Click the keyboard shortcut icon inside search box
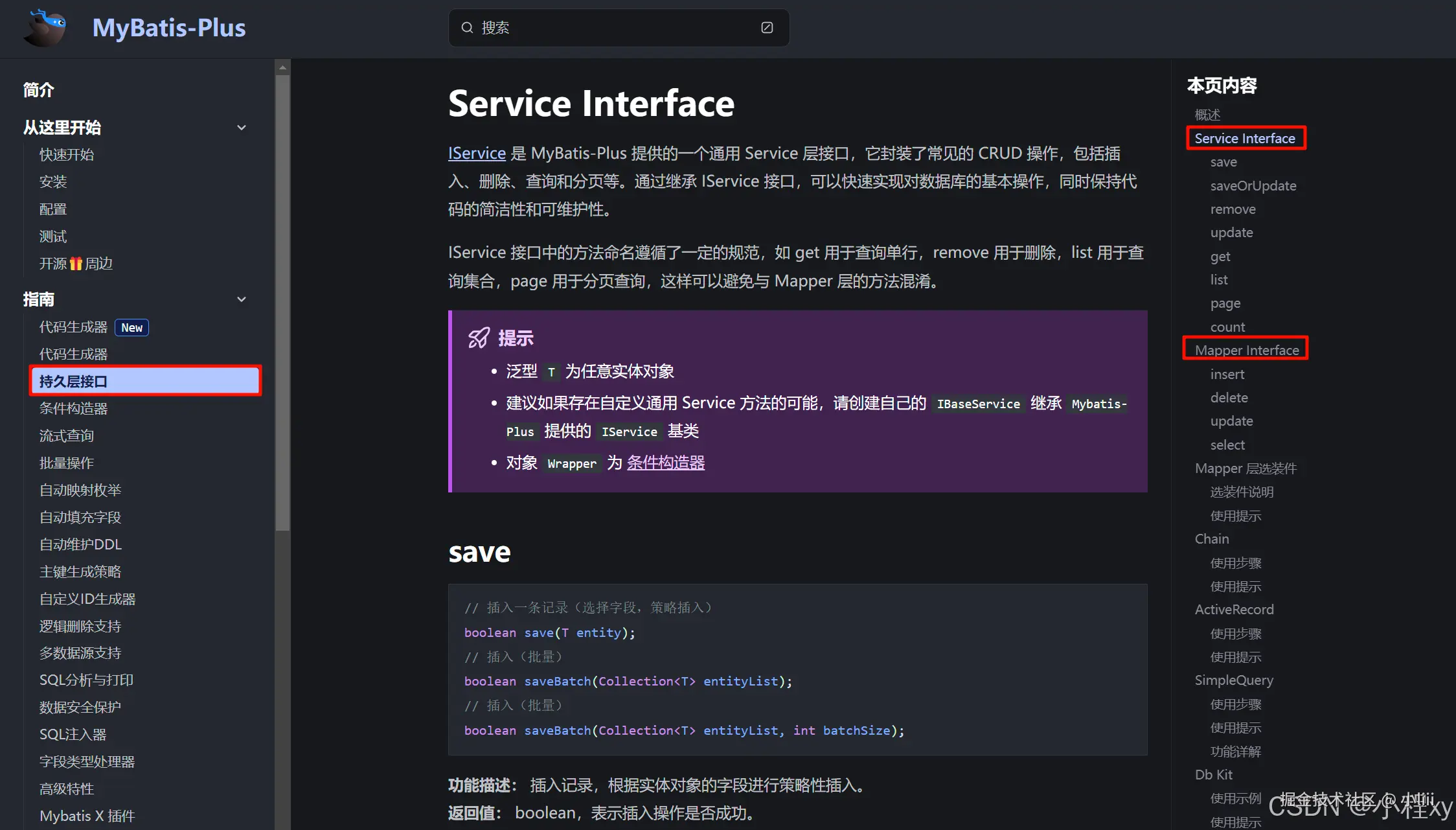The image size is (1456, 830). 767,28
